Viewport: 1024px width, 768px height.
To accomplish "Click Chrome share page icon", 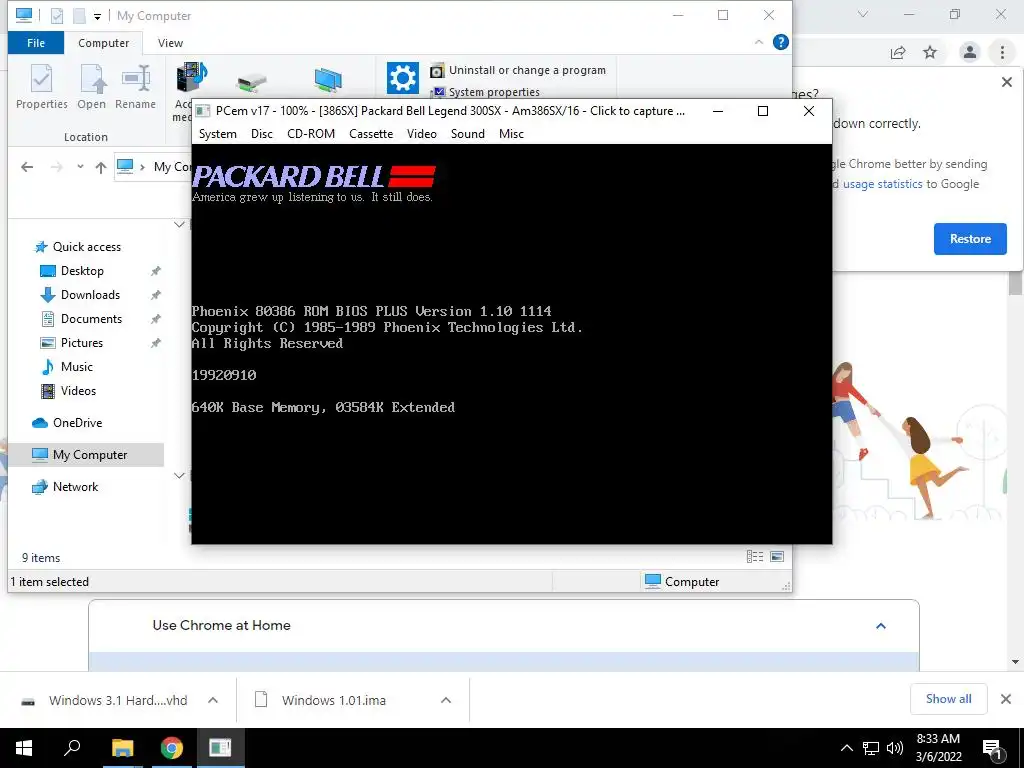I will (898, 53).
